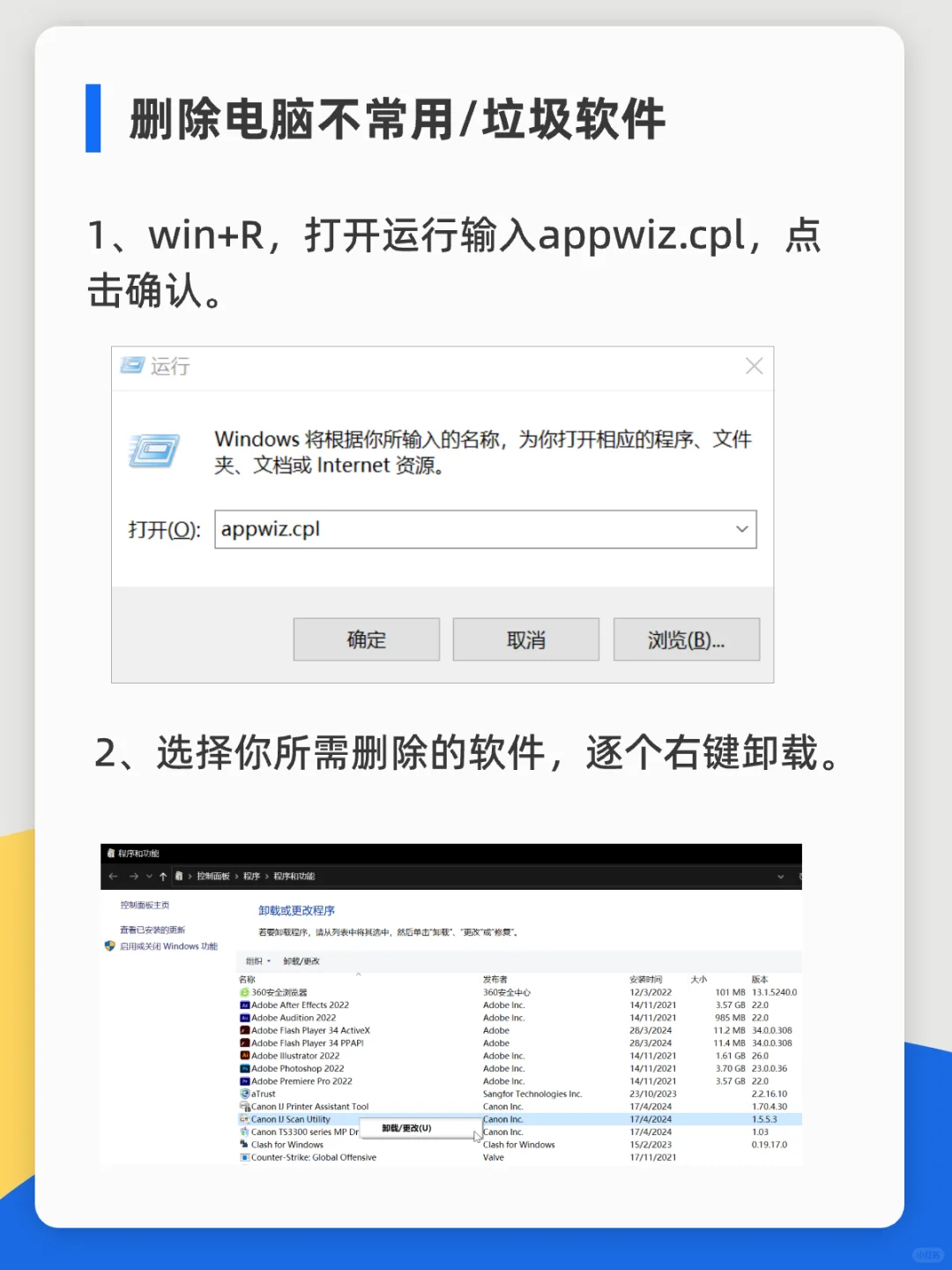Screen dimensions: 952x1270
Task: Select the Counter-Strike: Global Offensive icon
Action: pos(246,1156)
